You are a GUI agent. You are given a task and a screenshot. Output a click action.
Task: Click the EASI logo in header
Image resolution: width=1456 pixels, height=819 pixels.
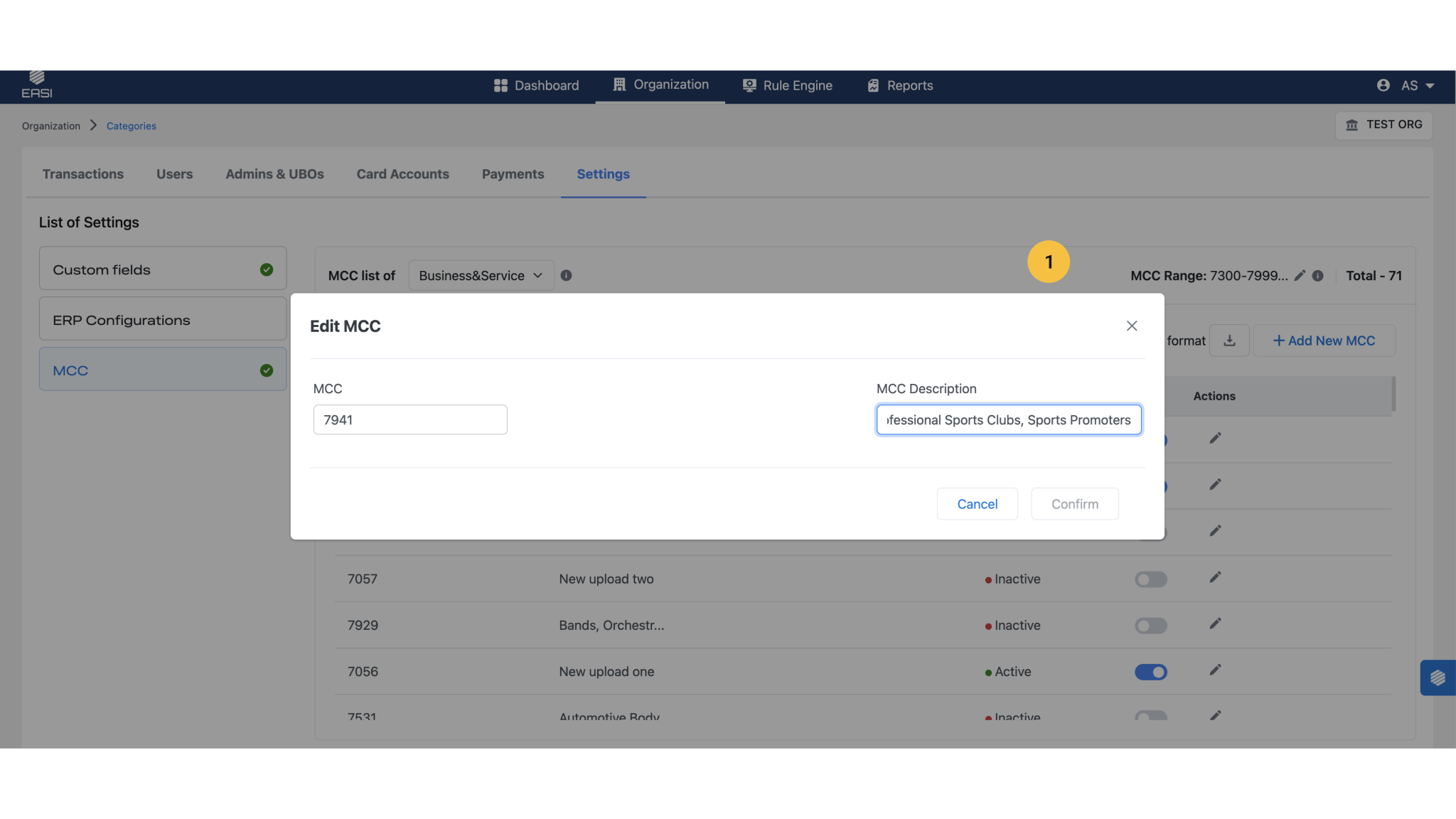coord(37,85)
